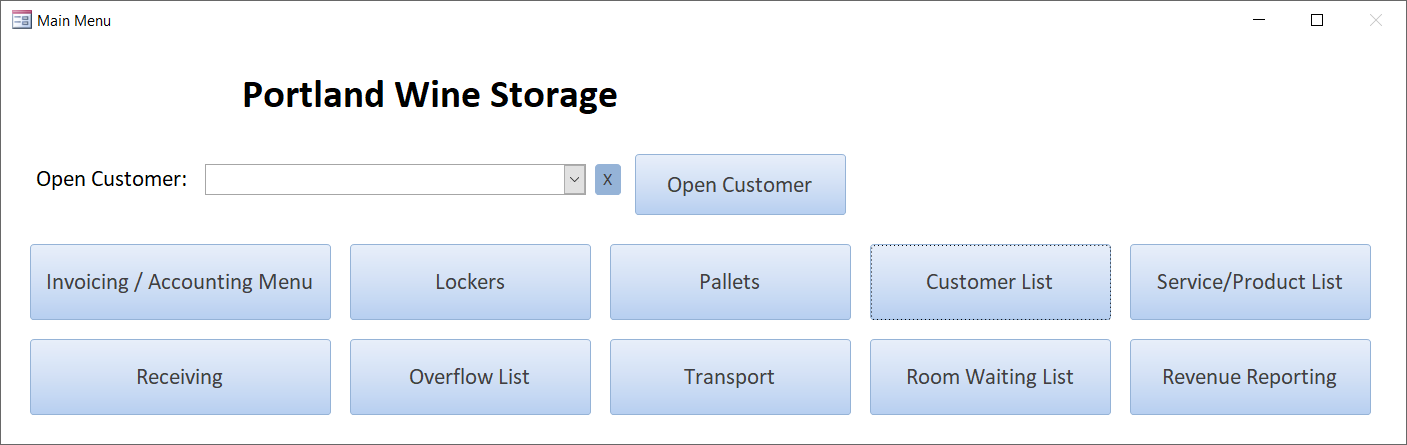The height and width of the screenshot is (445, 1407).
Task: Click the Open Customer button
Action: 740,184
